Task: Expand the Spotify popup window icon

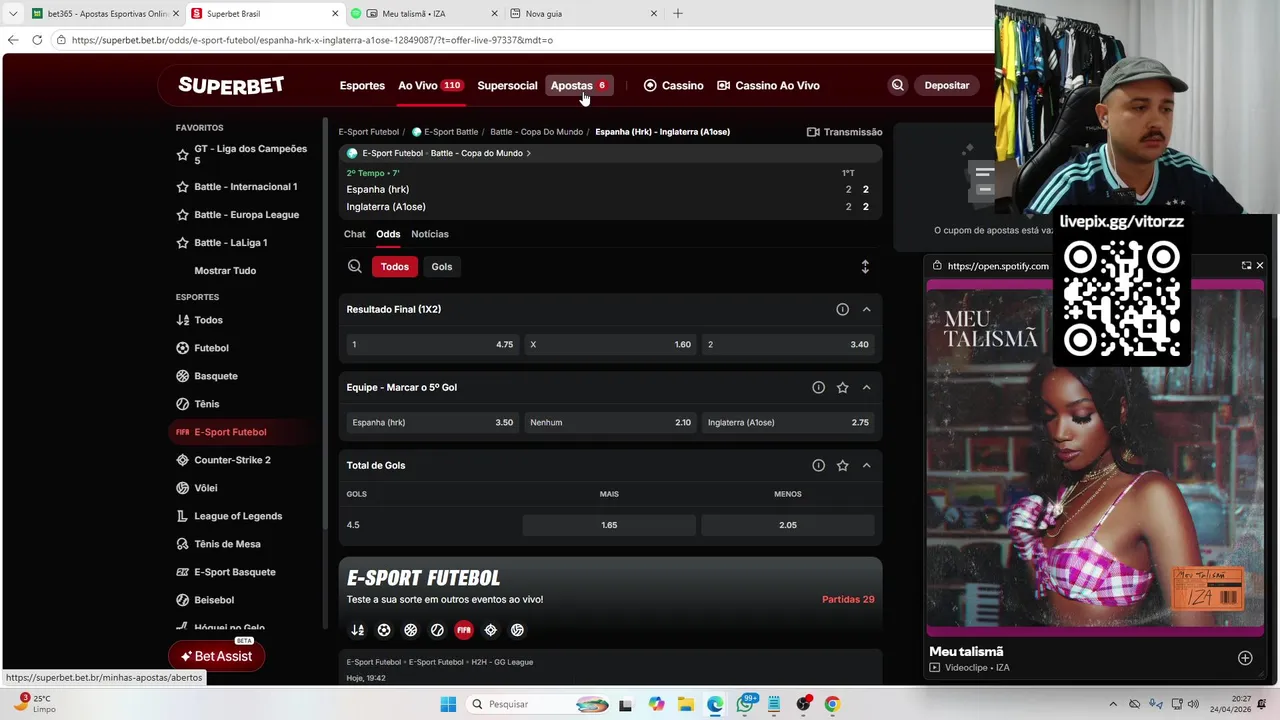Action: tap(1246, 266)
